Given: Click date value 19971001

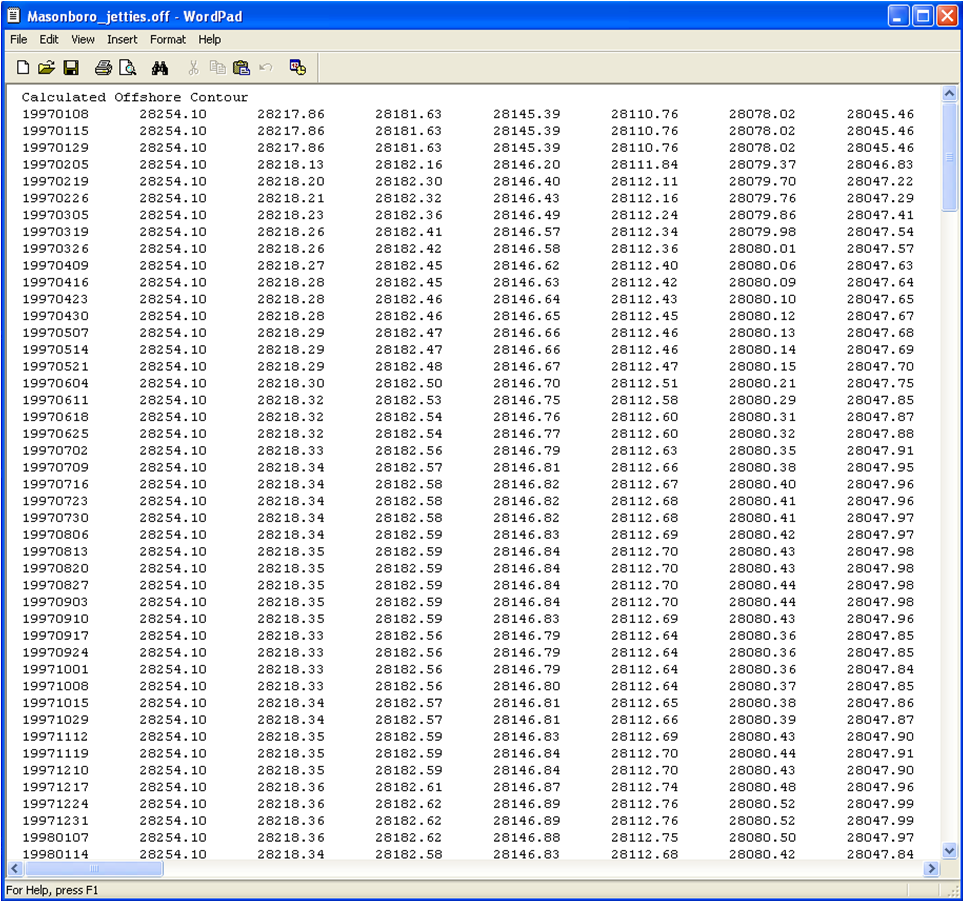Looking at the screenshot, I should tap(55, 669).
